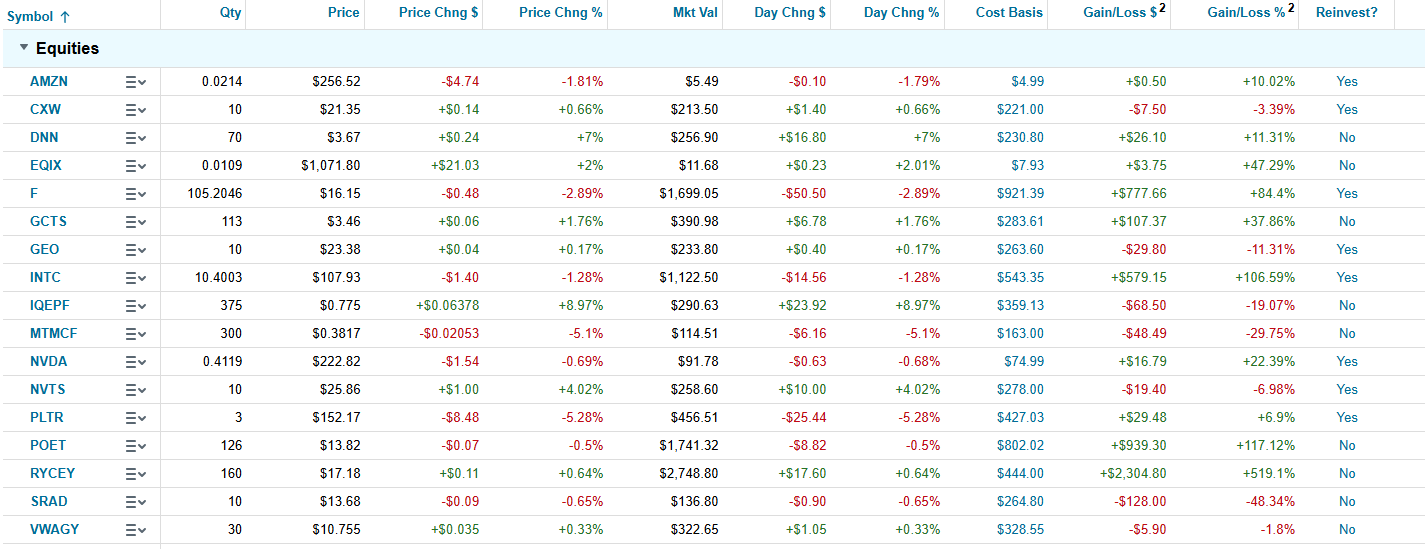The image size is (1425, 549).
Task: Sort by the Qty column
Action: pyautogui.click(x=230, y=13)
